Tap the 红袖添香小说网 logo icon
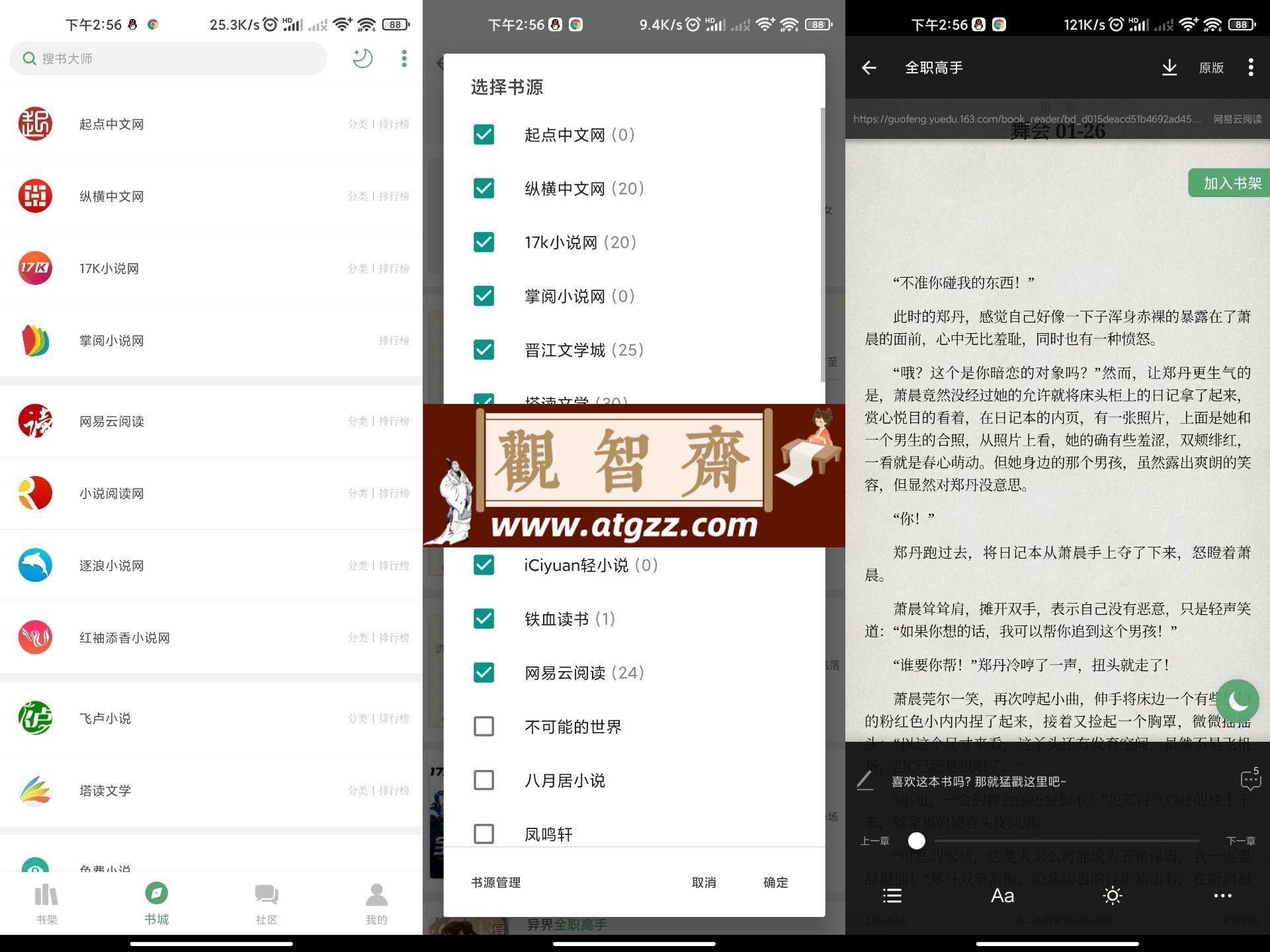This screenshot has height=952, width=1270. (x=35, y=637)
